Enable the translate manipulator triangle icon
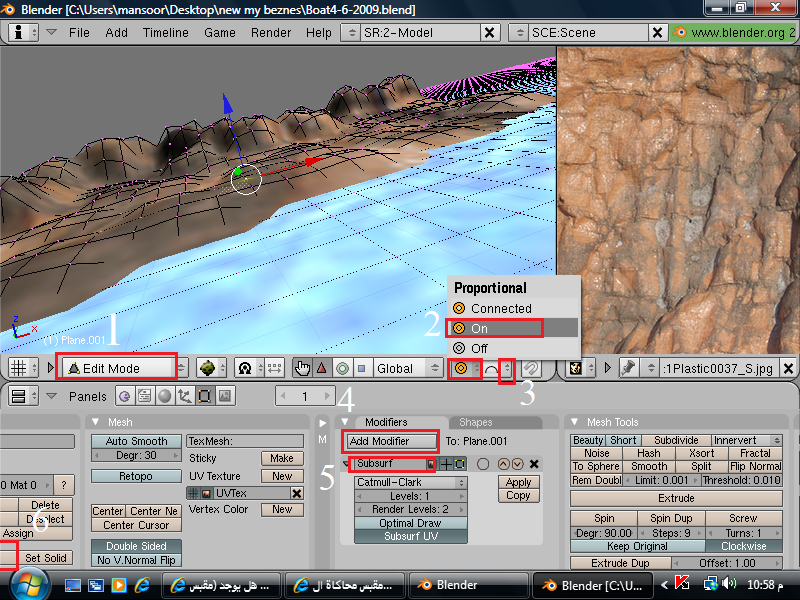Screen dimensions: 800x600 point(322,368)
